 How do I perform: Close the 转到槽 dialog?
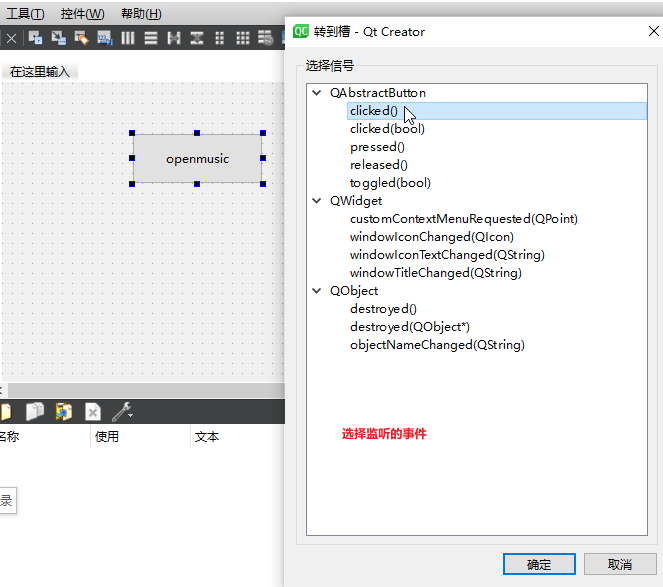pyautogui.click(x=654, y=31)
